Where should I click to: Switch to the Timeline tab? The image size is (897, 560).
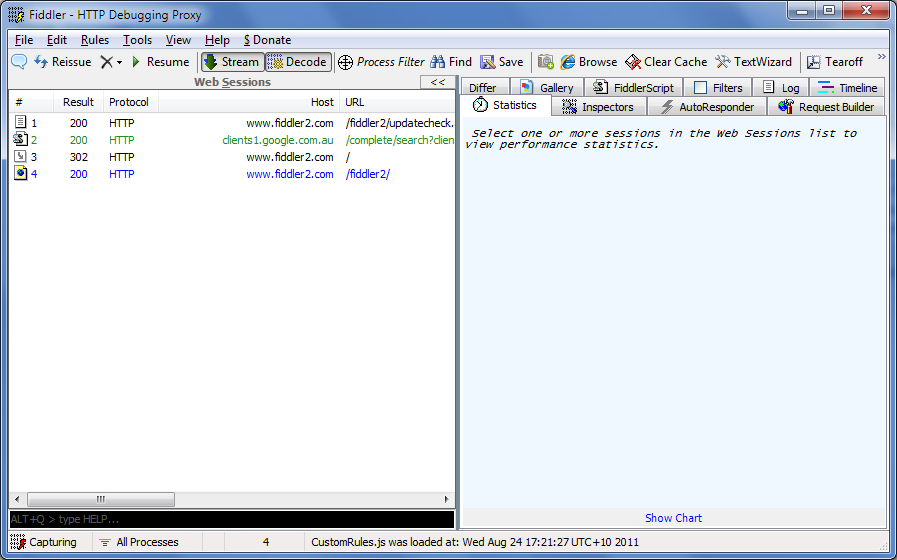(x=847, y=88)
